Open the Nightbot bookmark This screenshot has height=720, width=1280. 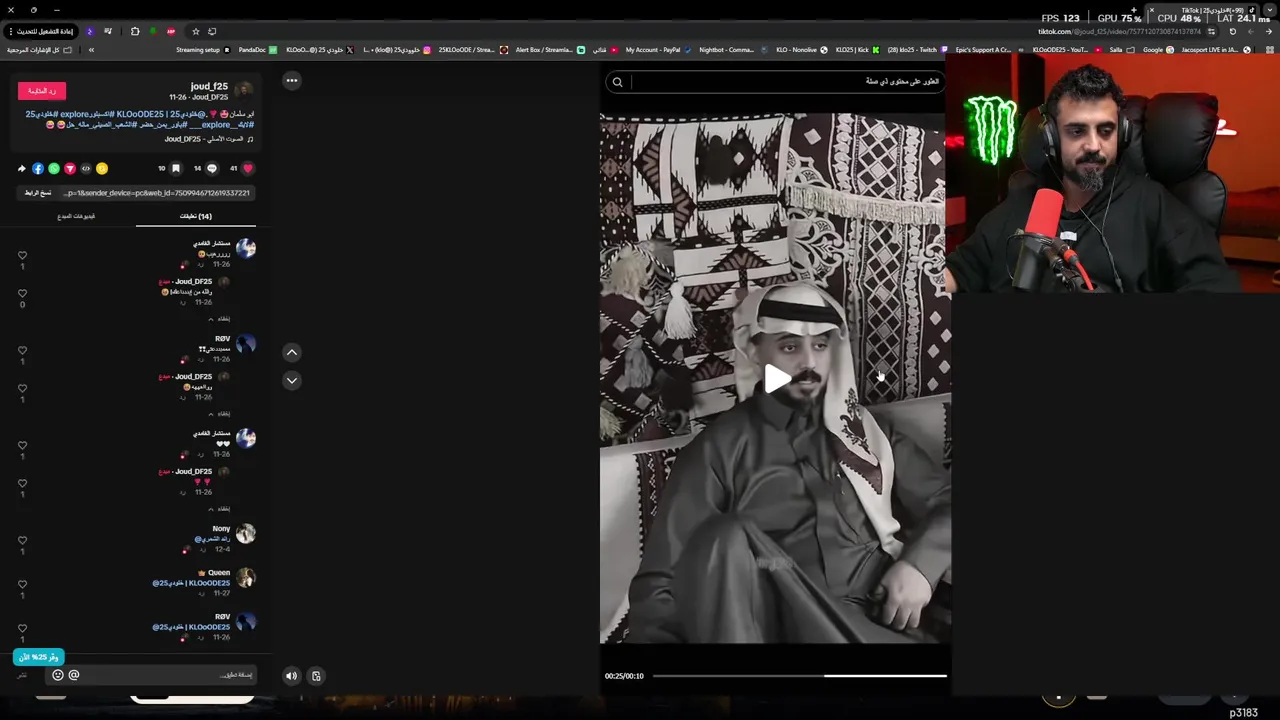[733, 50]
